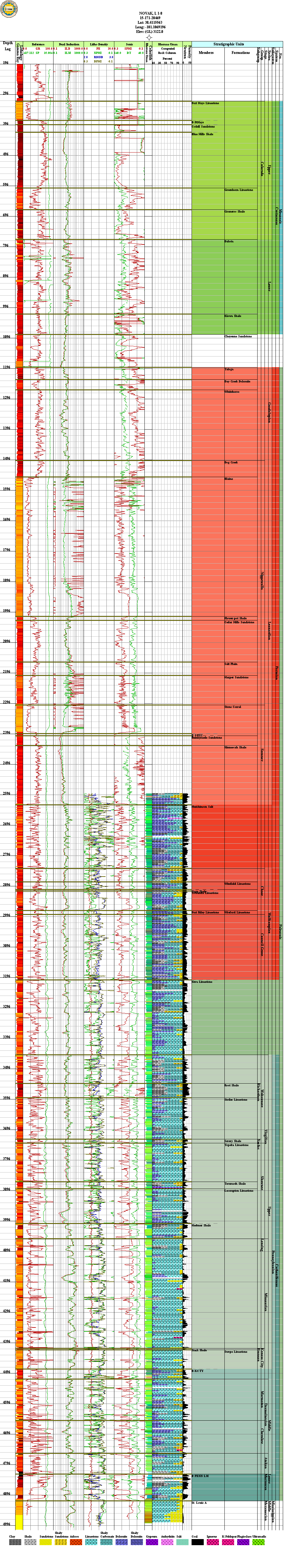298x1568 pixels.
Task: Click the 'Codell Sandstone' member label
Action: (203, 127)
